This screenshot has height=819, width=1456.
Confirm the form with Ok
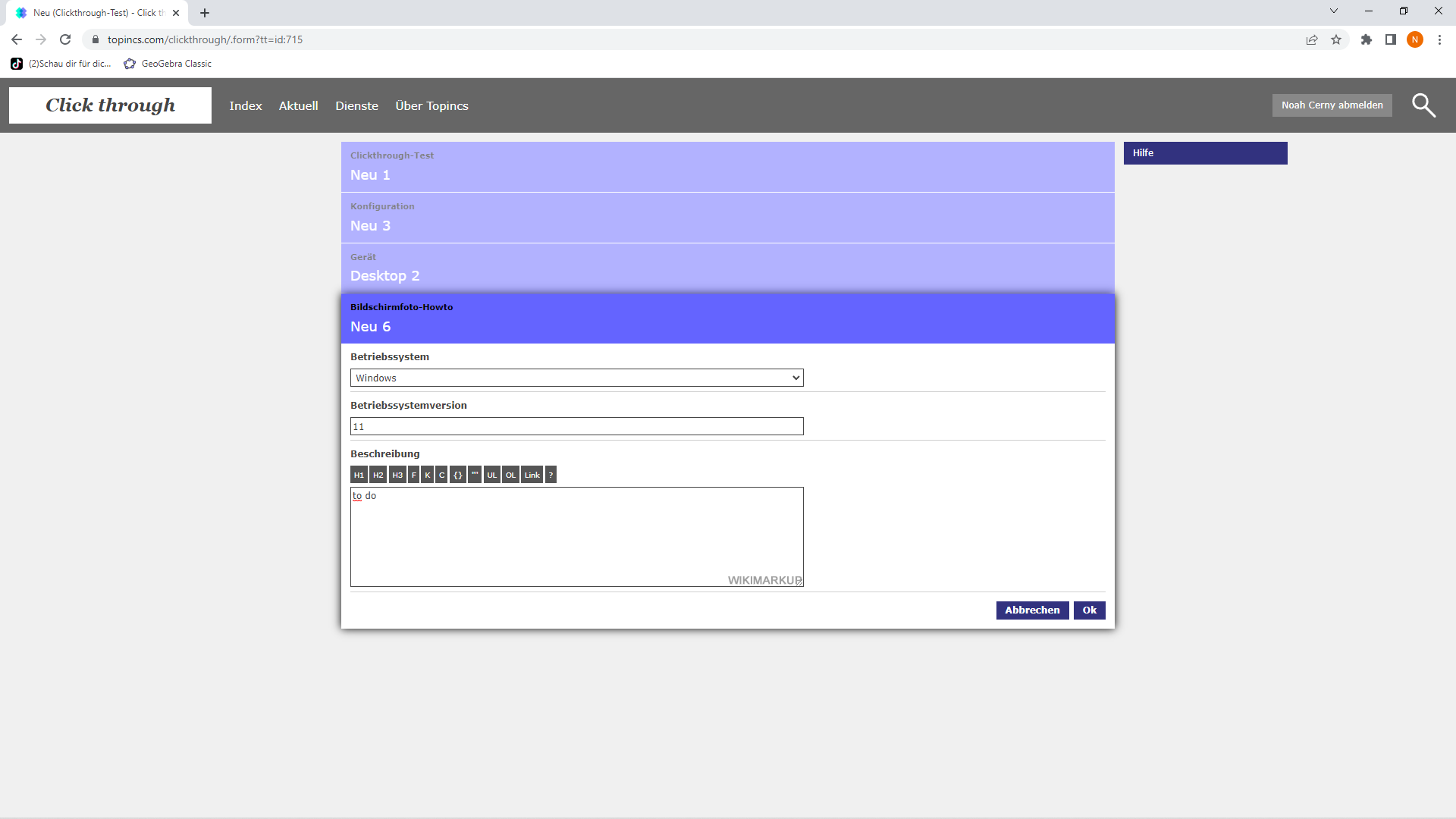pos(1089,610)
